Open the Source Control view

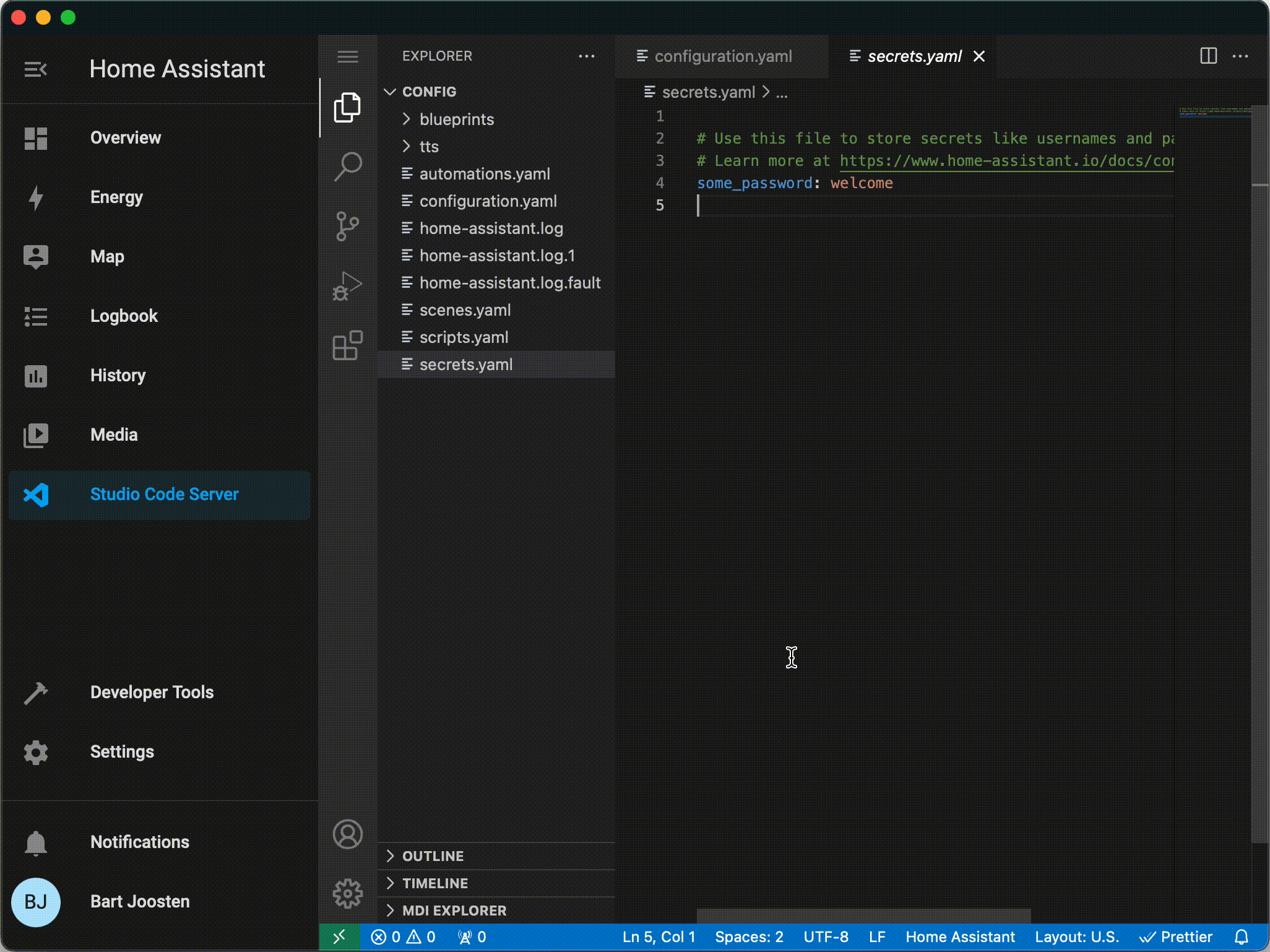click(348, 226)
